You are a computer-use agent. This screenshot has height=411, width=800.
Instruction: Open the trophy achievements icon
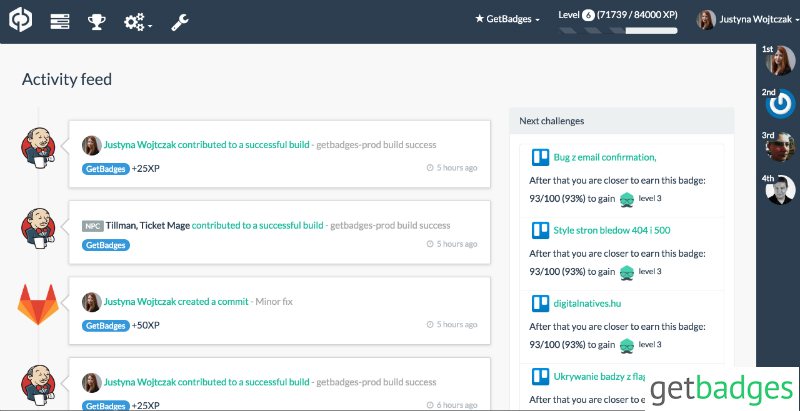coord(97,20)
